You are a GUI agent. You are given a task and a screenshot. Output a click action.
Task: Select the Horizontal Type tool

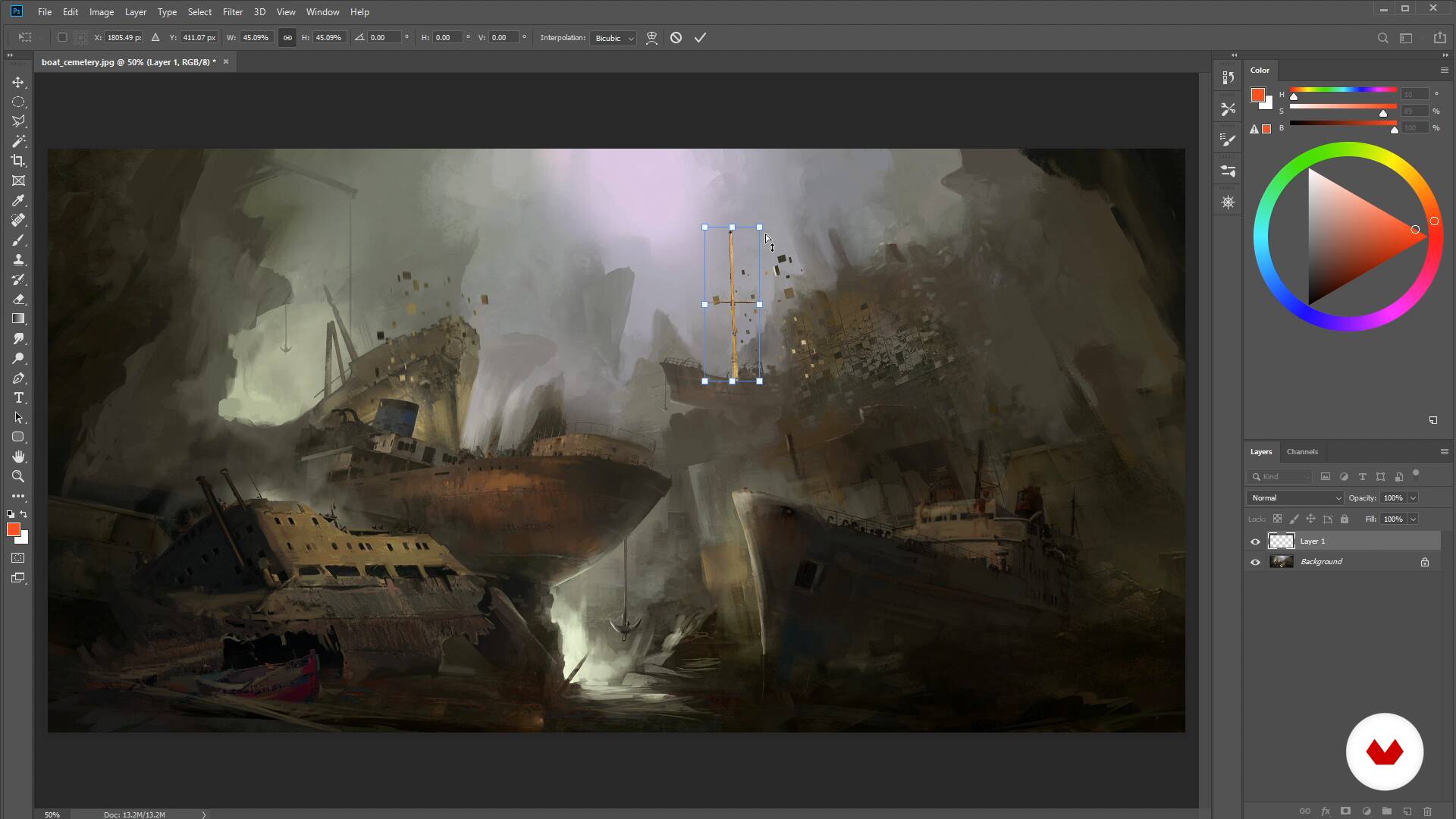pos(18,397)
